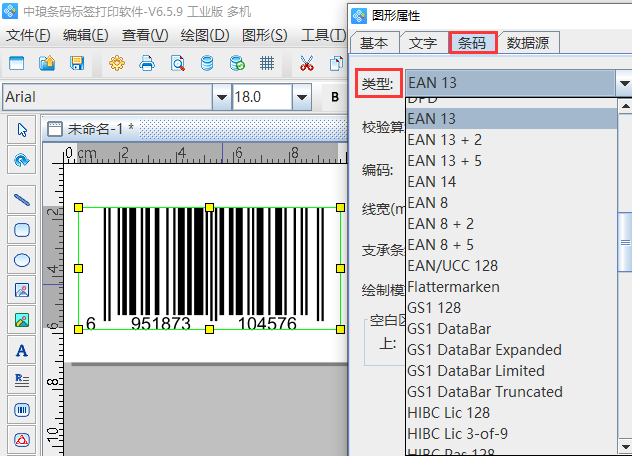Click the list scrollbar down arrow
Screen dimensions: 632x456
(x=625, y=447)
